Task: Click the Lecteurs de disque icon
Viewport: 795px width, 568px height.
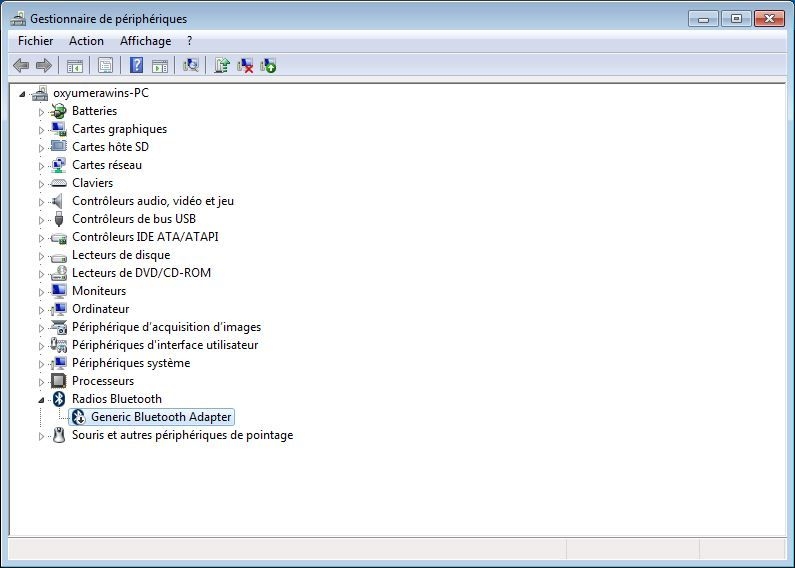Action: click(x=59, y=256)
